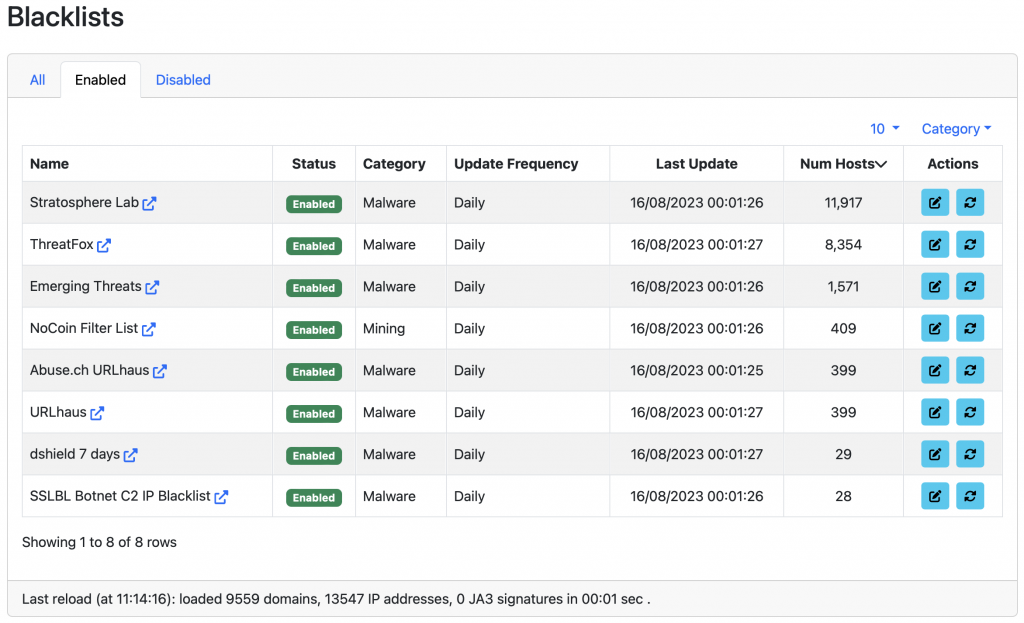Refresh the URLhaus row dated 00:01:27
Viewport: 1024px width, 623px height.
(x=970, y=412)
